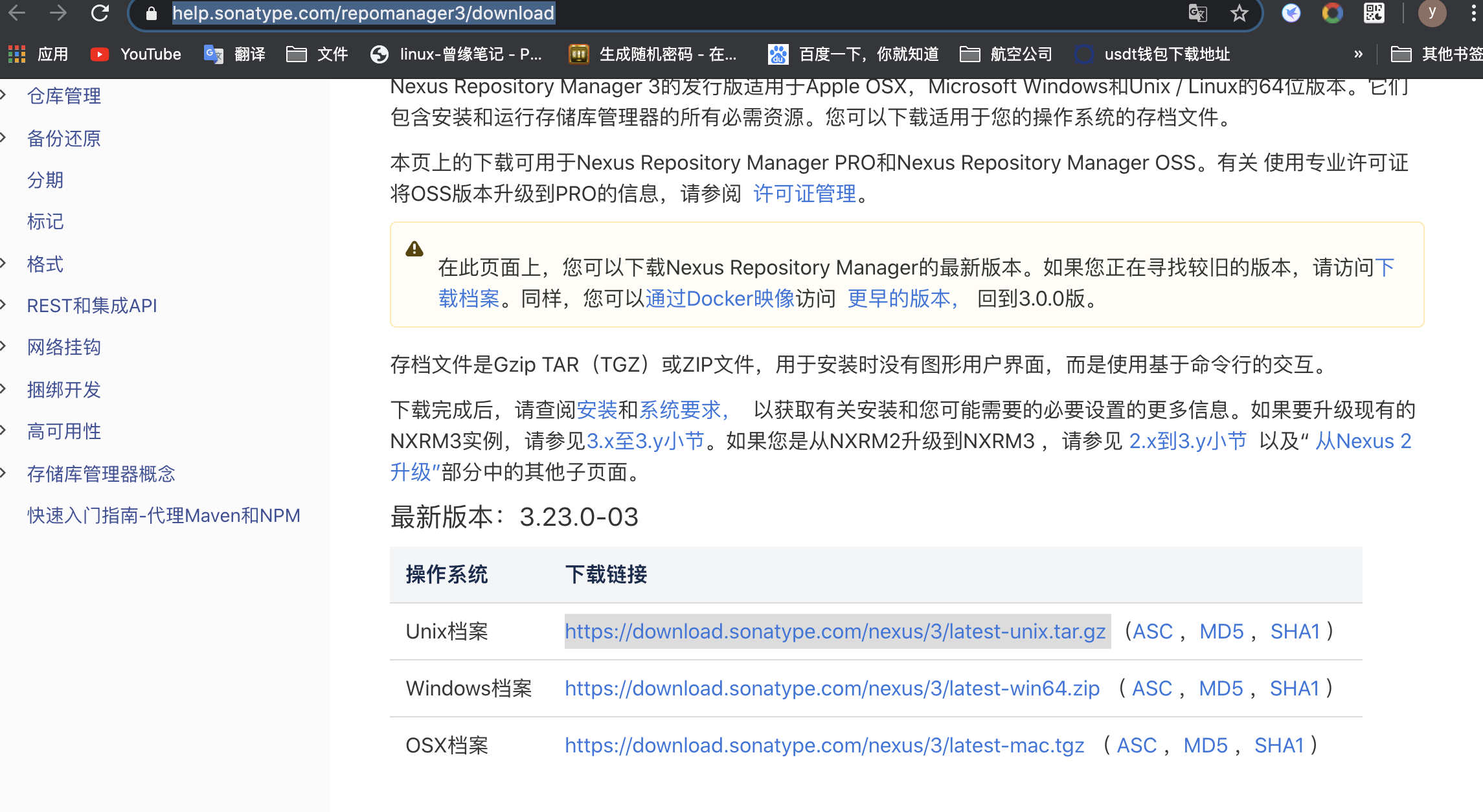Open Chrome's three-dot menu
Image resolution: width=1483 pixels, height=812 pixels.
coord(1474,13)
